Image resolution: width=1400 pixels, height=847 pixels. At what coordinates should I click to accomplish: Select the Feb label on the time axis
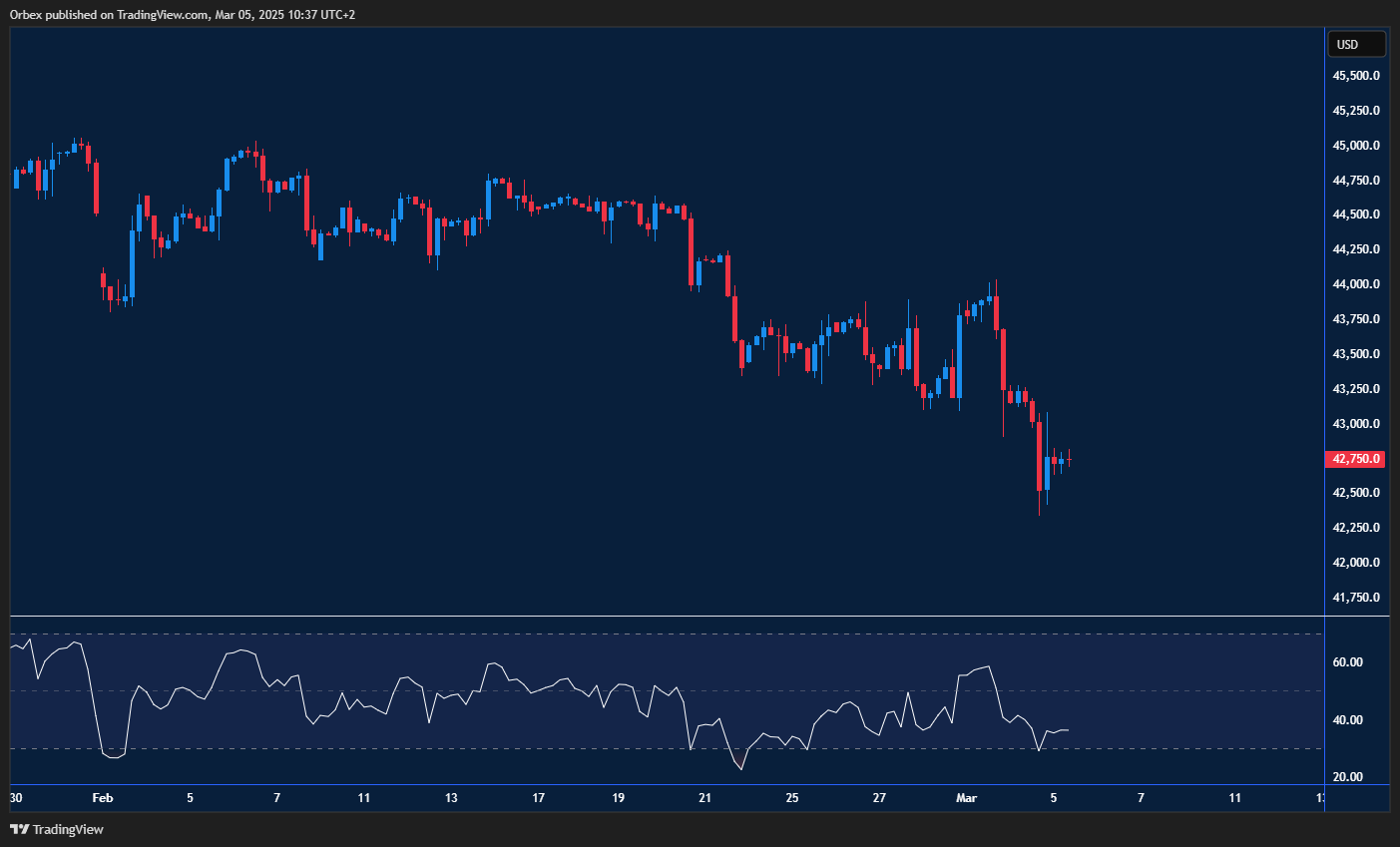pyautogui.click(x=102, y=798)
